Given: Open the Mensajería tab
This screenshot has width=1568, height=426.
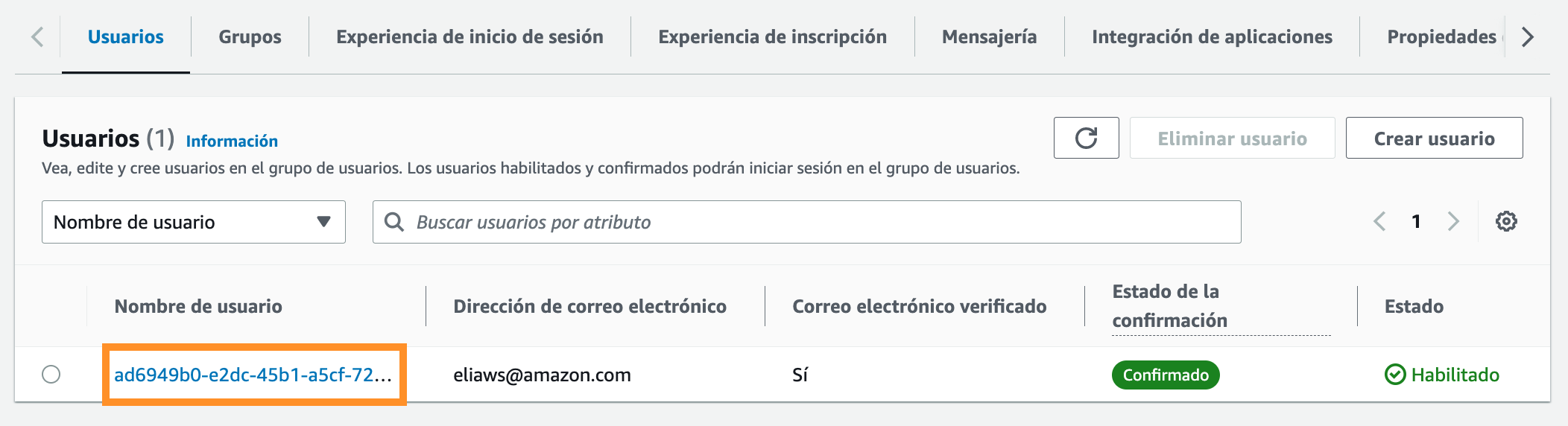Looking at the screenshot, I should tap(989, 36).
